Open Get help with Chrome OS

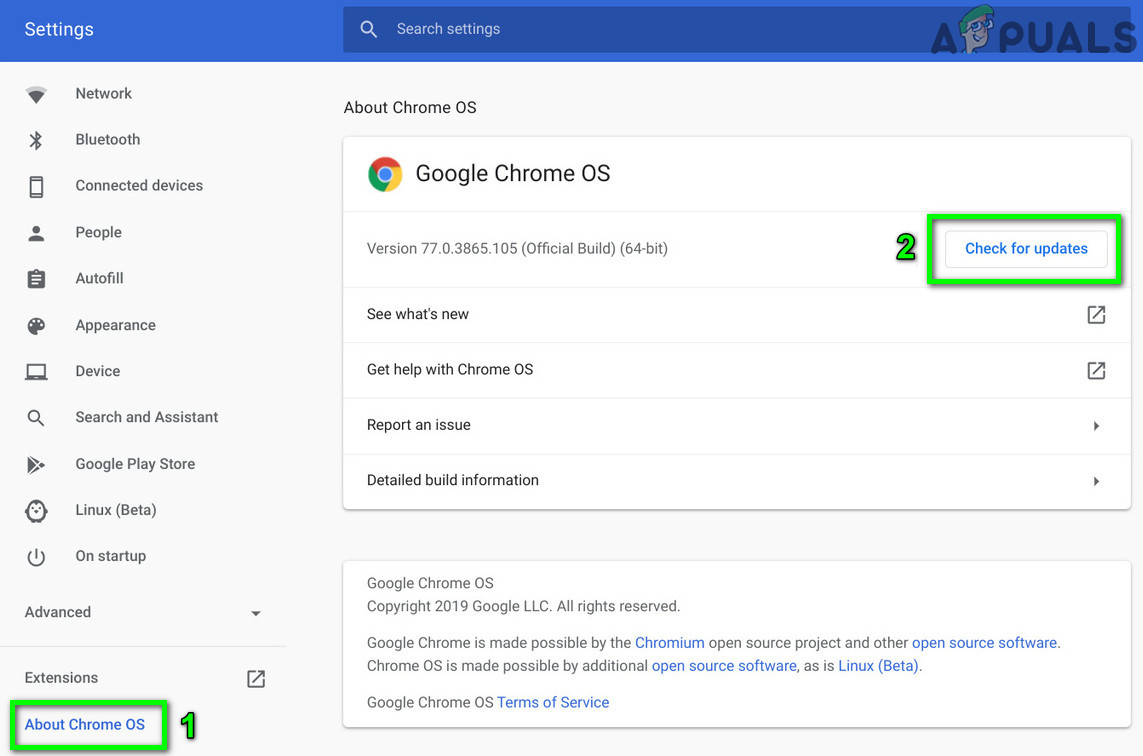(x=450, y=370)
